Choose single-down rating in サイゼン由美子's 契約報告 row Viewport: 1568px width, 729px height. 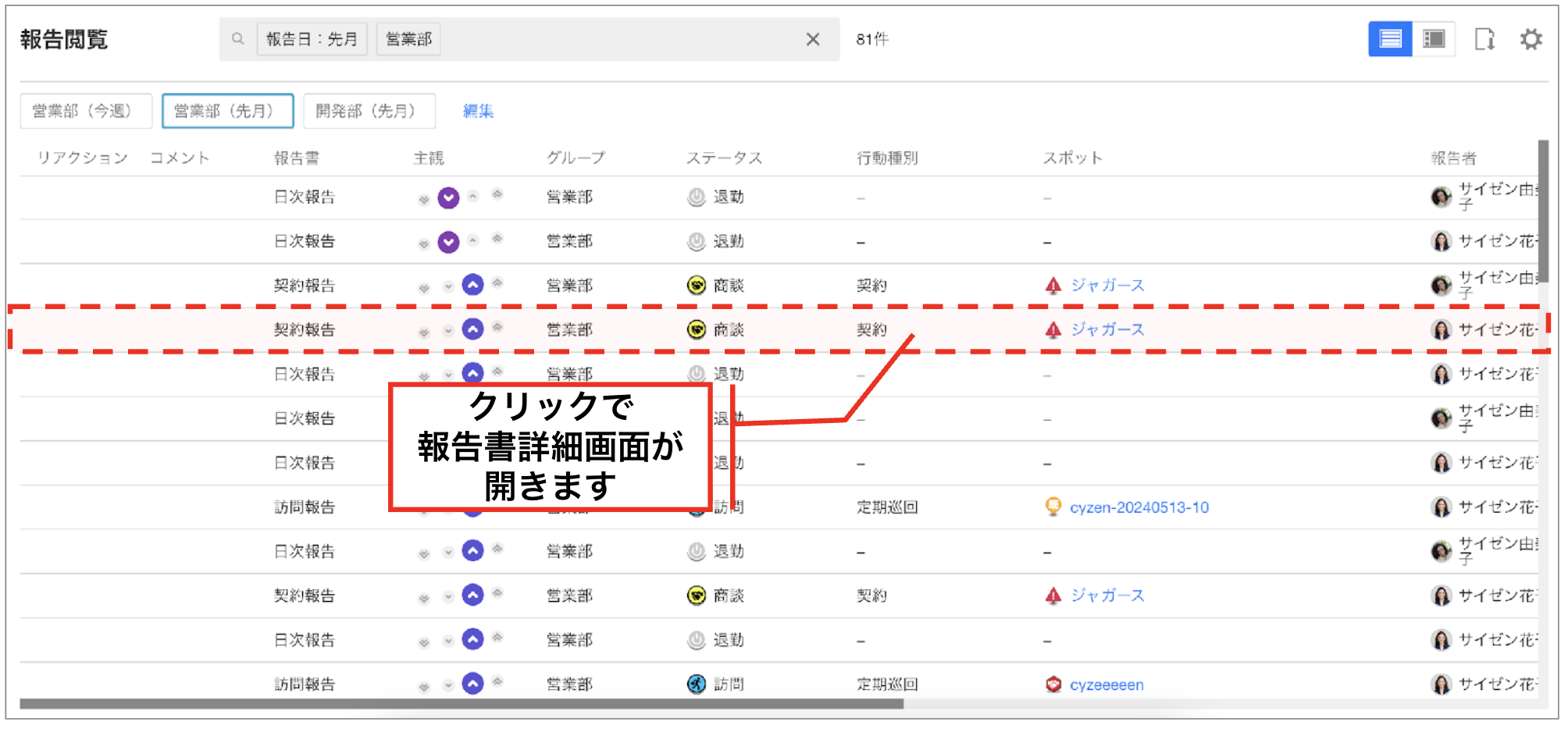[448, 286]
